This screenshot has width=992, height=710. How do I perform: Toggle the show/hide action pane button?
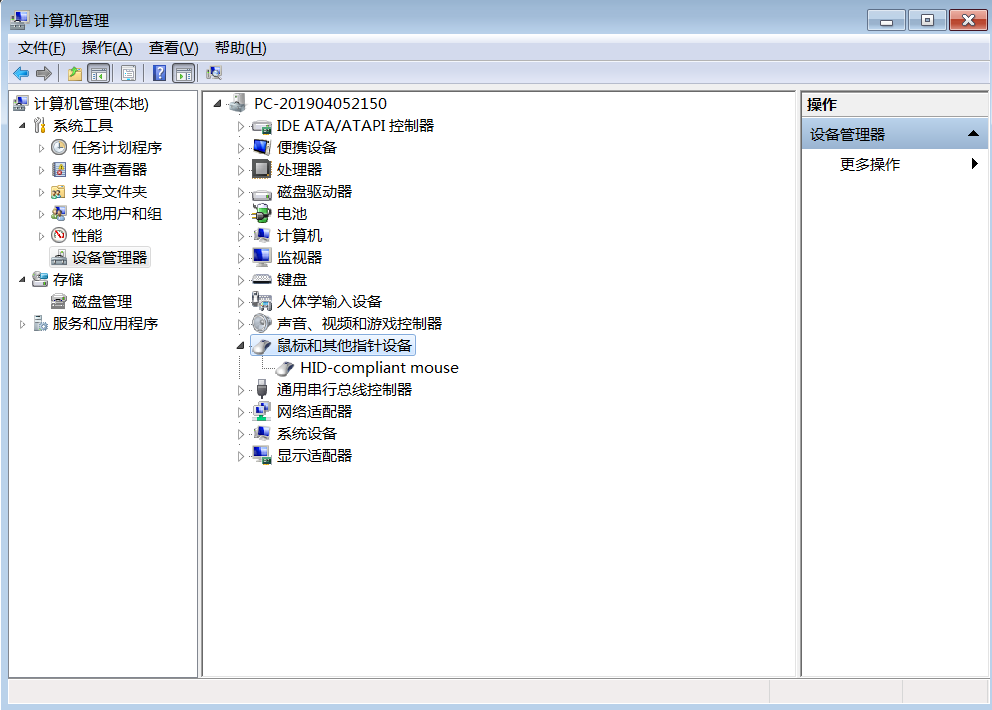point(183,73)
